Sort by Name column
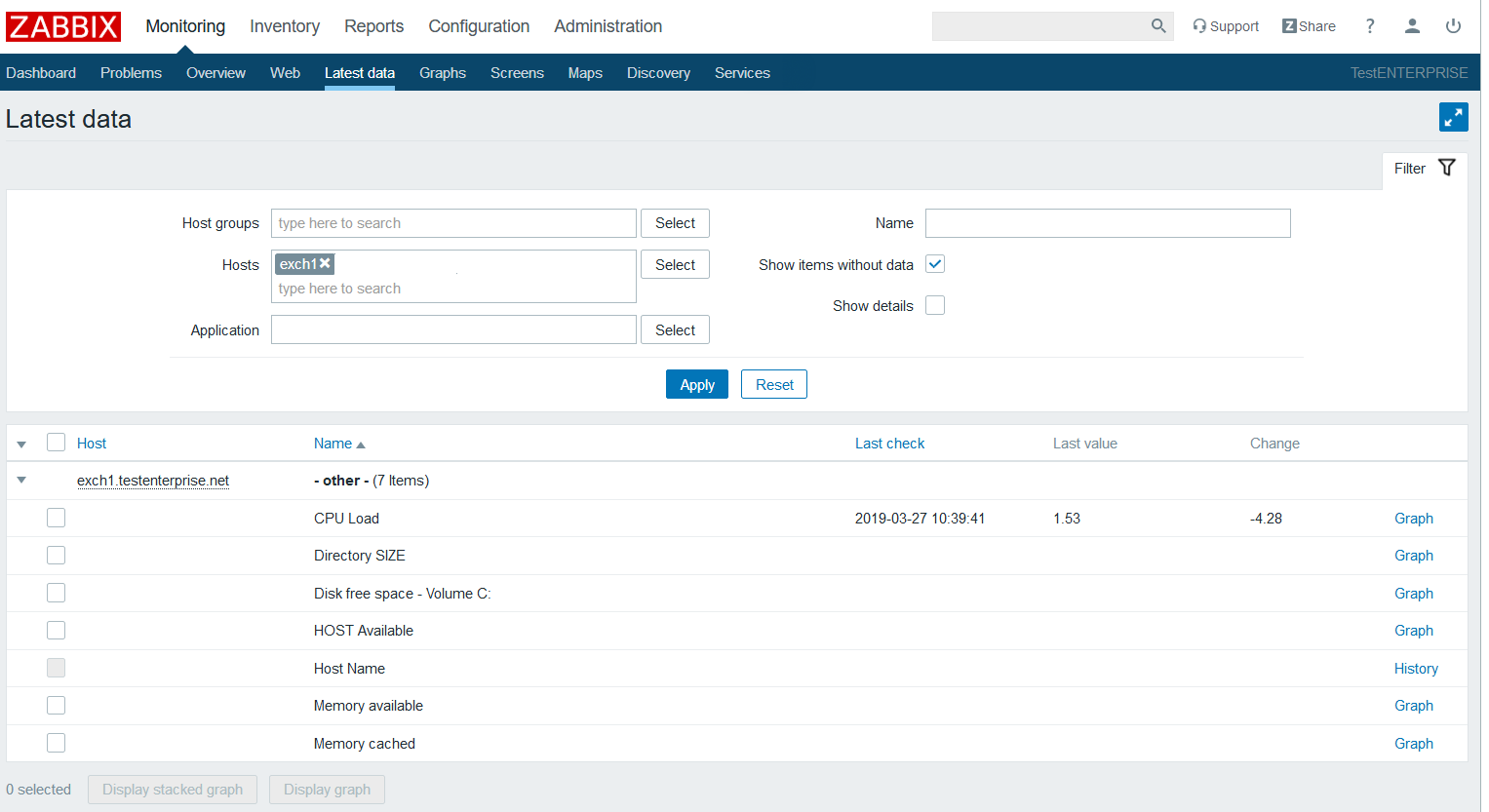The image size is (1489, 812). 339,444
